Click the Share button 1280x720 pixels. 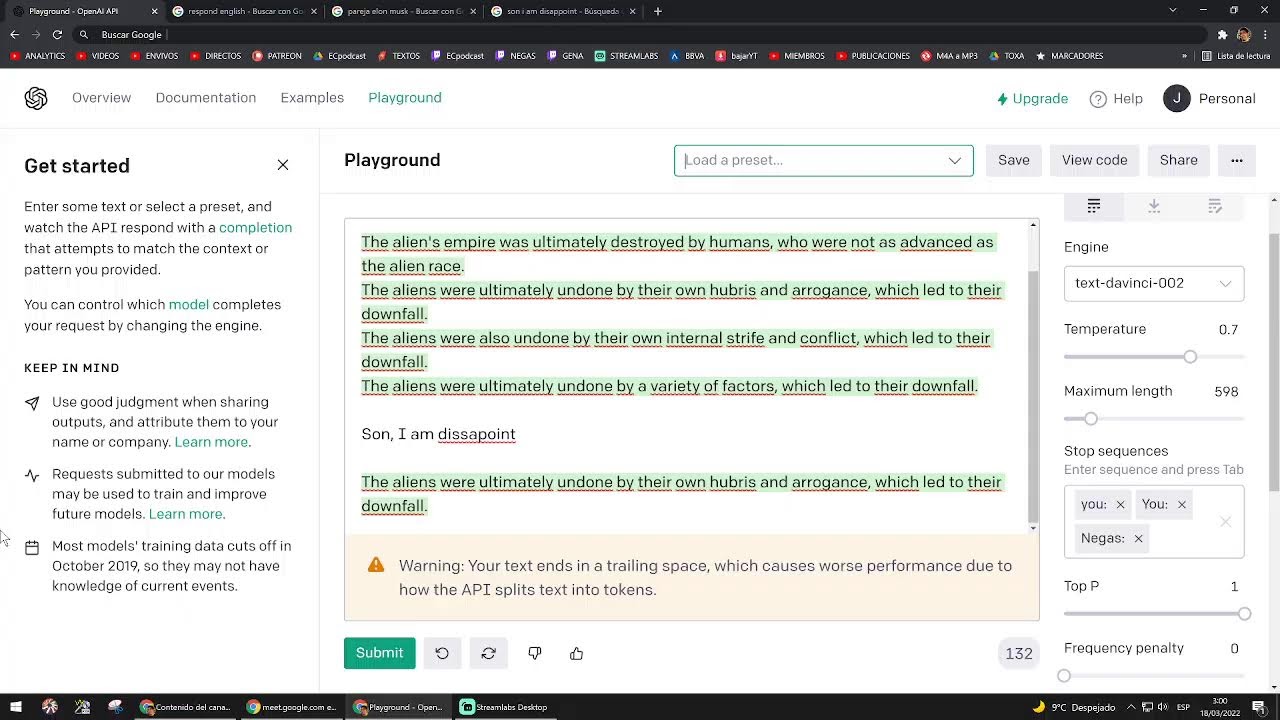coord(1178,160)
